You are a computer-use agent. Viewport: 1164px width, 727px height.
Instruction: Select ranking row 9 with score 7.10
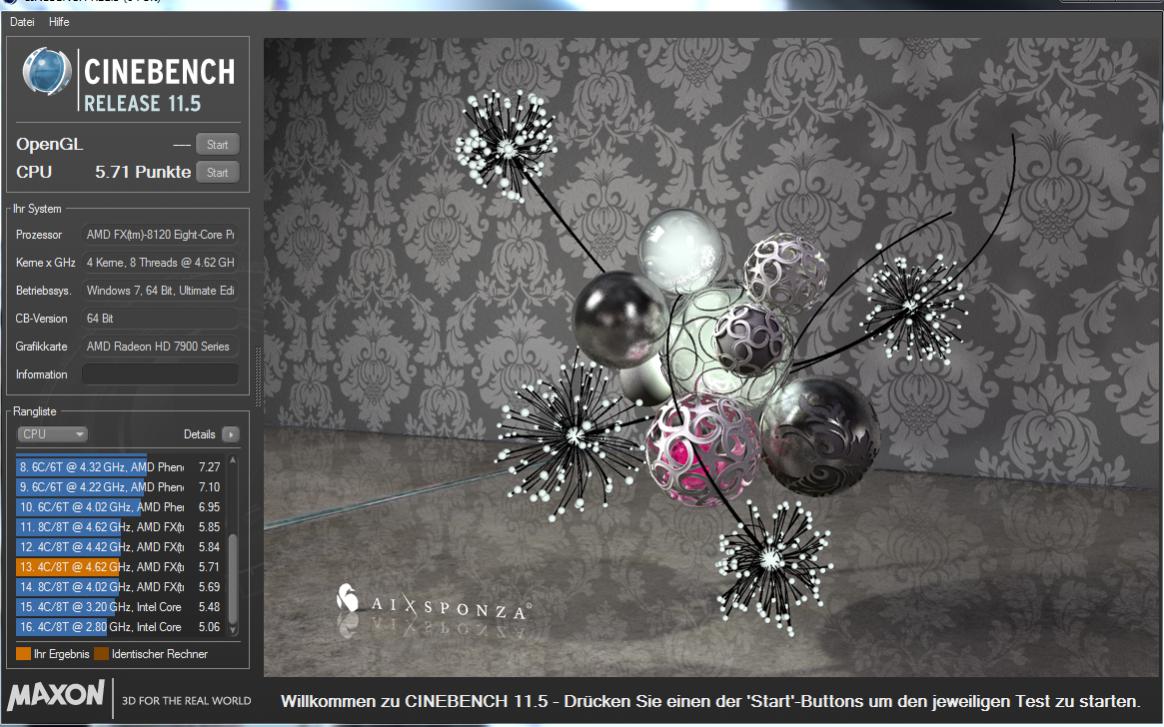point(120,487)
